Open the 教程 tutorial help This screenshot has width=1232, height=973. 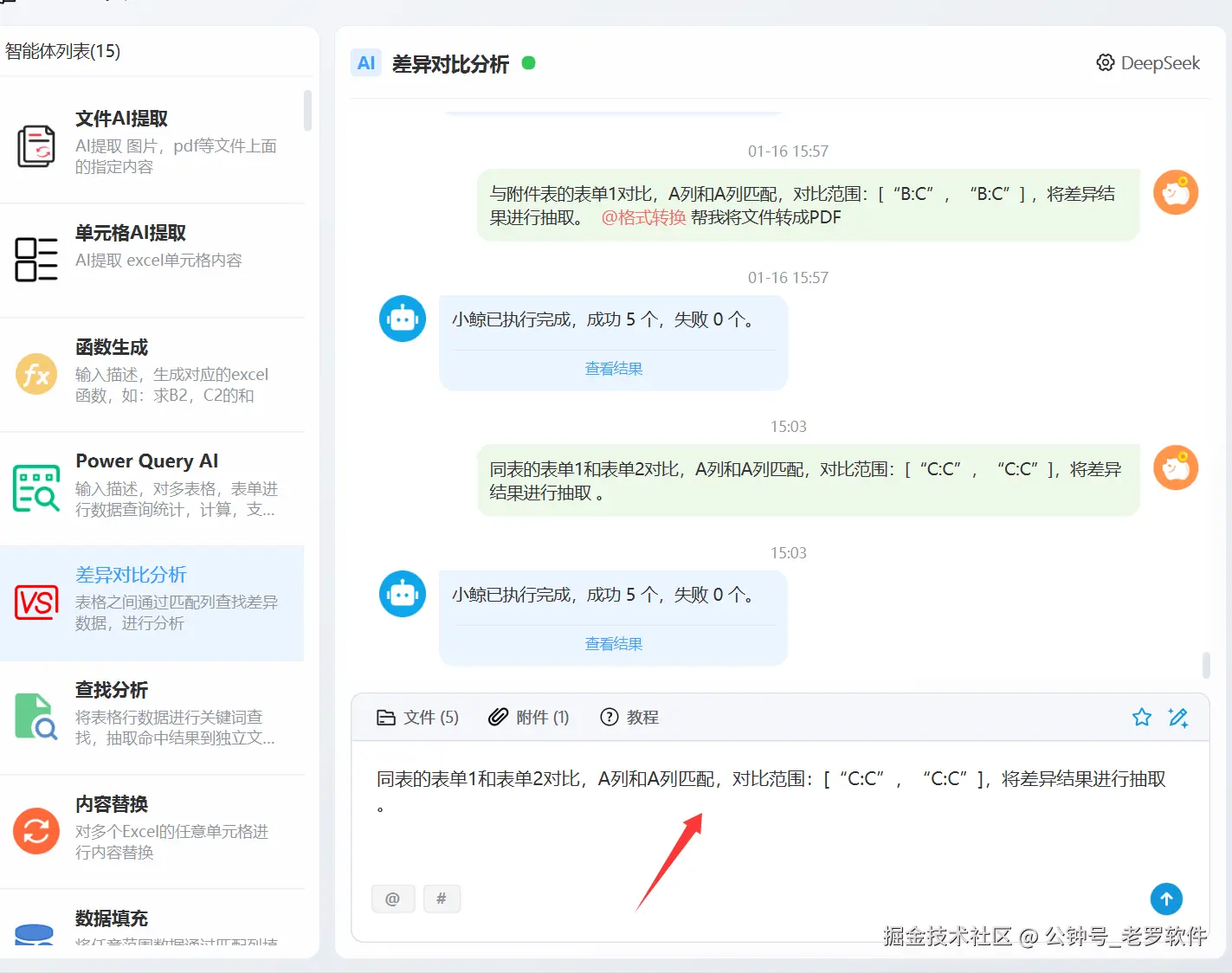629,717
